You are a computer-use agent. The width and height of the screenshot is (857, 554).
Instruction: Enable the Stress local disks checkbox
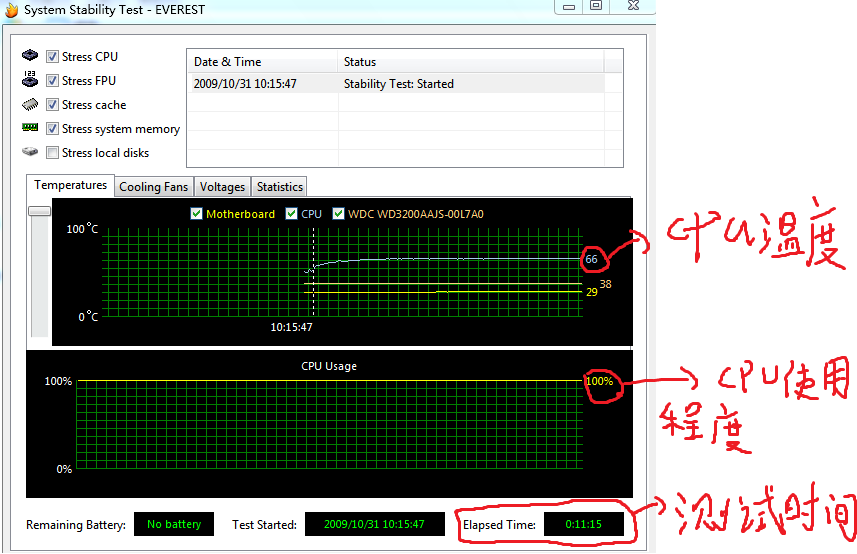pyautogui.click(x=52, y=153)
